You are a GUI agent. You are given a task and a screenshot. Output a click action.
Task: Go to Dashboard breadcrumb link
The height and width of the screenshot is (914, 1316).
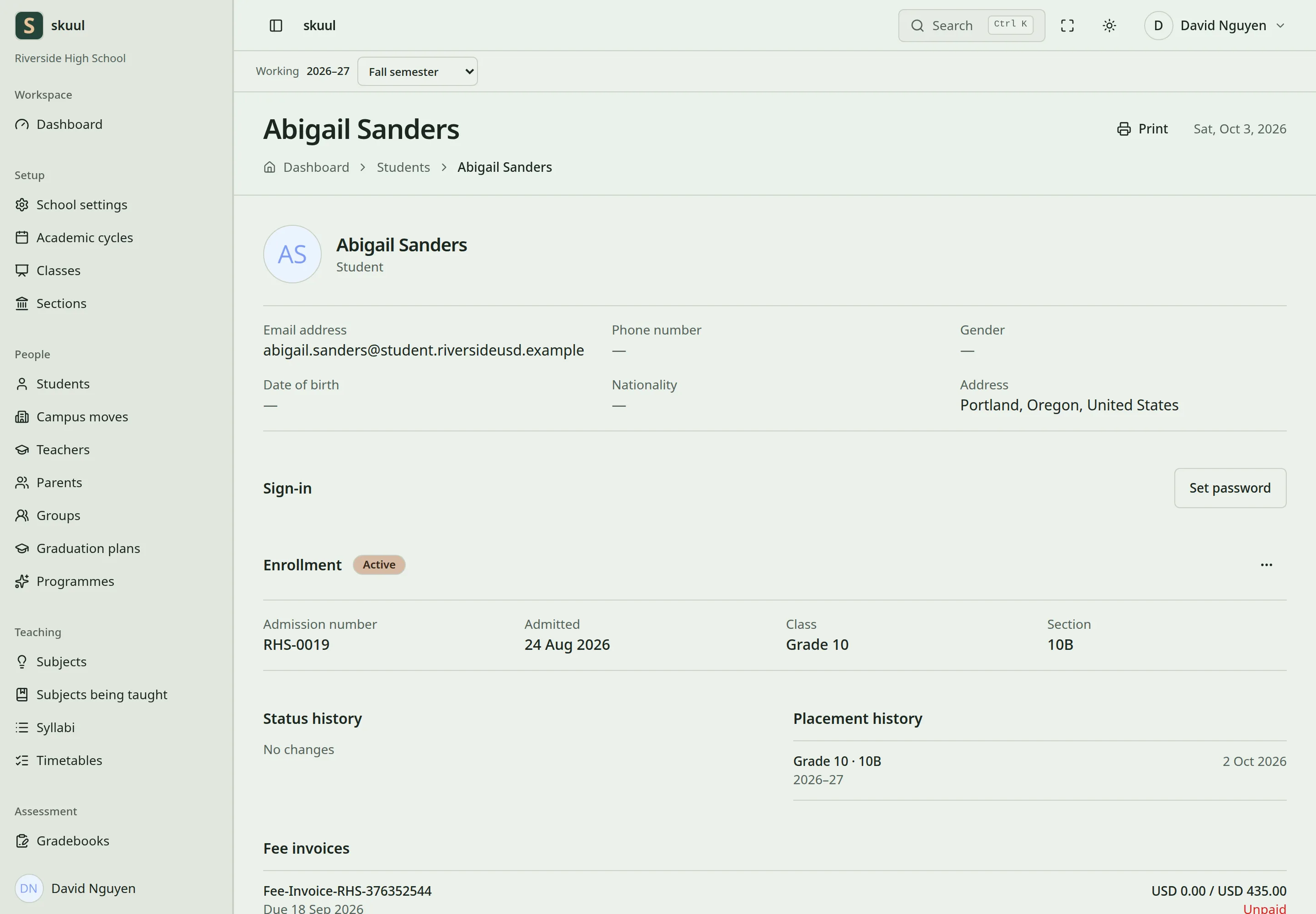point(316,167)
